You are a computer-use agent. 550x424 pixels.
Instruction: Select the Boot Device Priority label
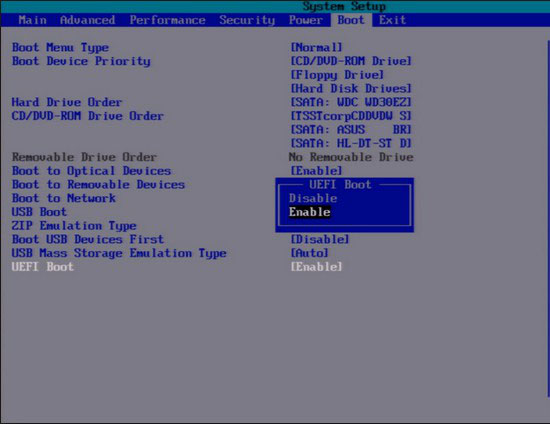[81, 61]
